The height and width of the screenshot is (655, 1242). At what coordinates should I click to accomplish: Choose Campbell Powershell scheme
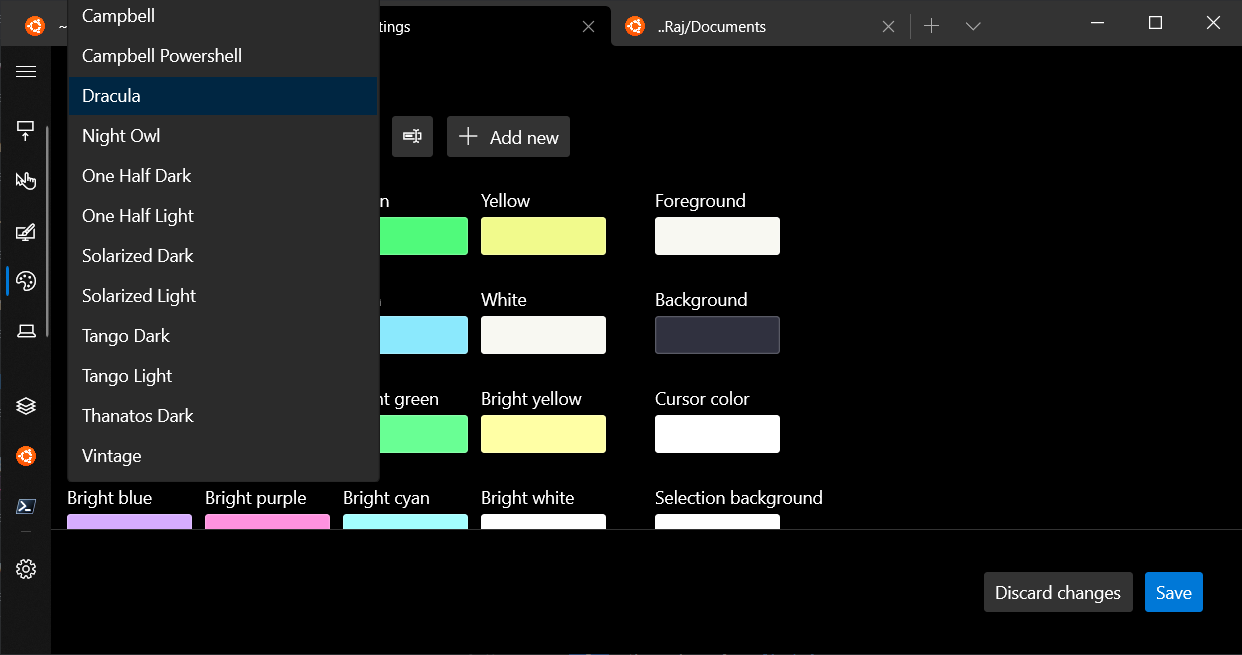[224, 56]
